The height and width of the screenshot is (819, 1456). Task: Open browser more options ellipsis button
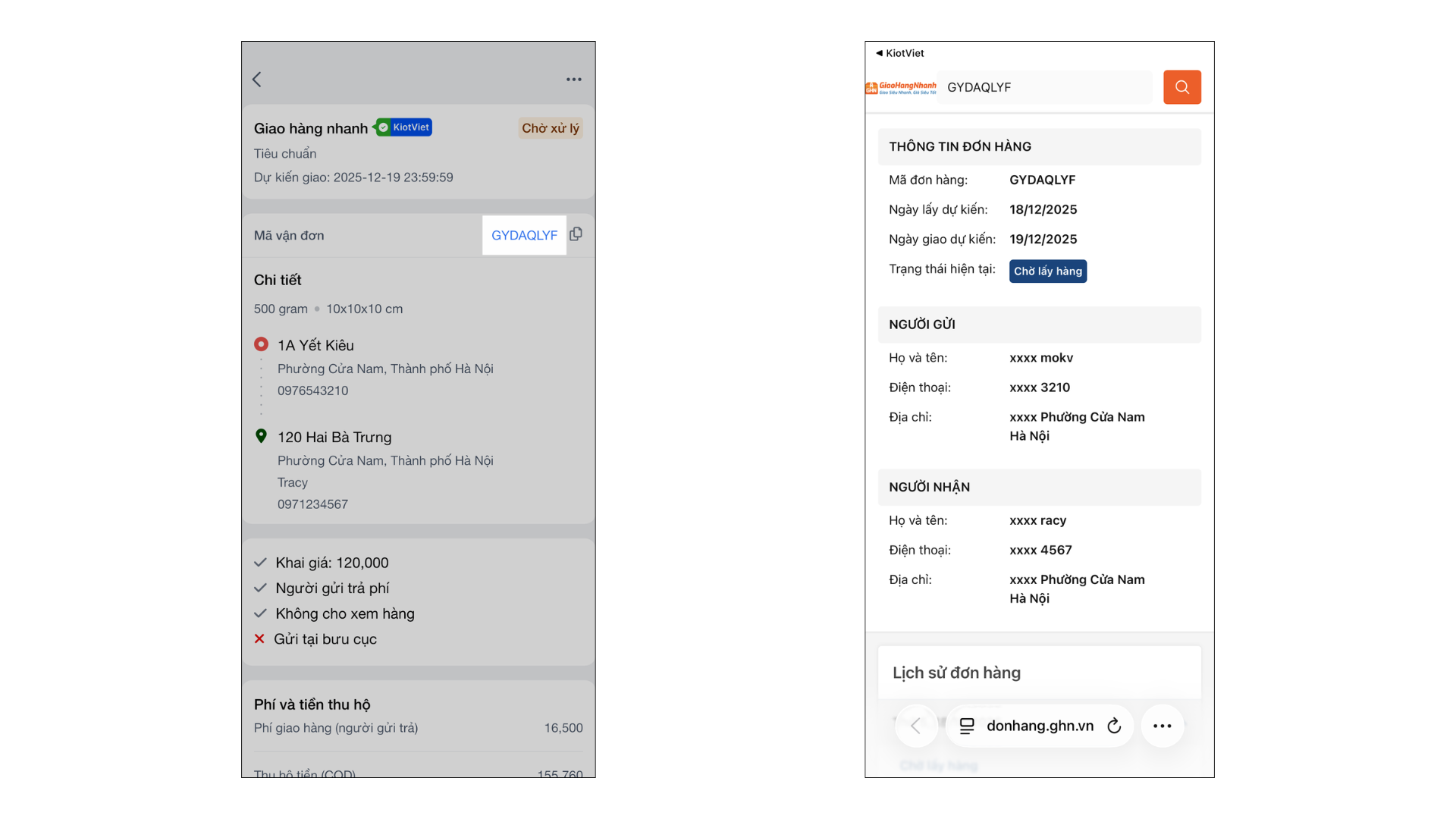pyautogui.click(x=1162, y=726)
